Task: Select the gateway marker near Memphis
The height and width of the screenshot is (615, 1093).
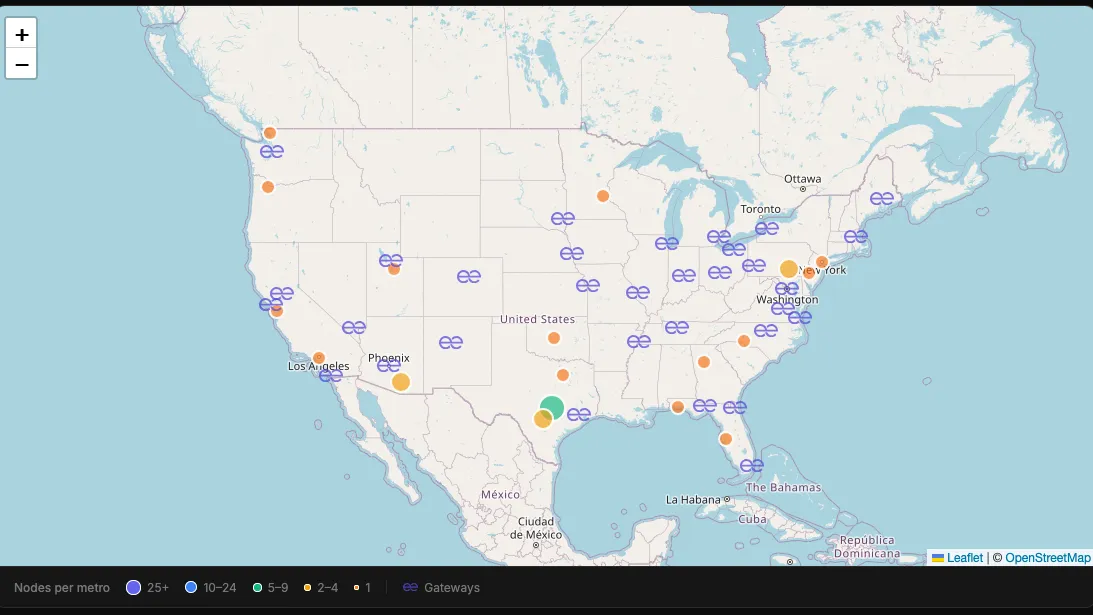Action: tap(639, 341)
